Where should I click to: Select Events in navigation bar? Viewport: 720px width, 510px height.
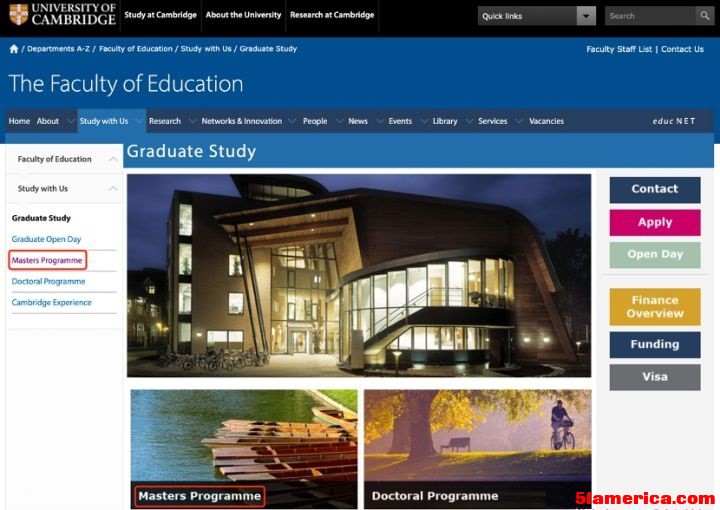(x=400, y=121)
